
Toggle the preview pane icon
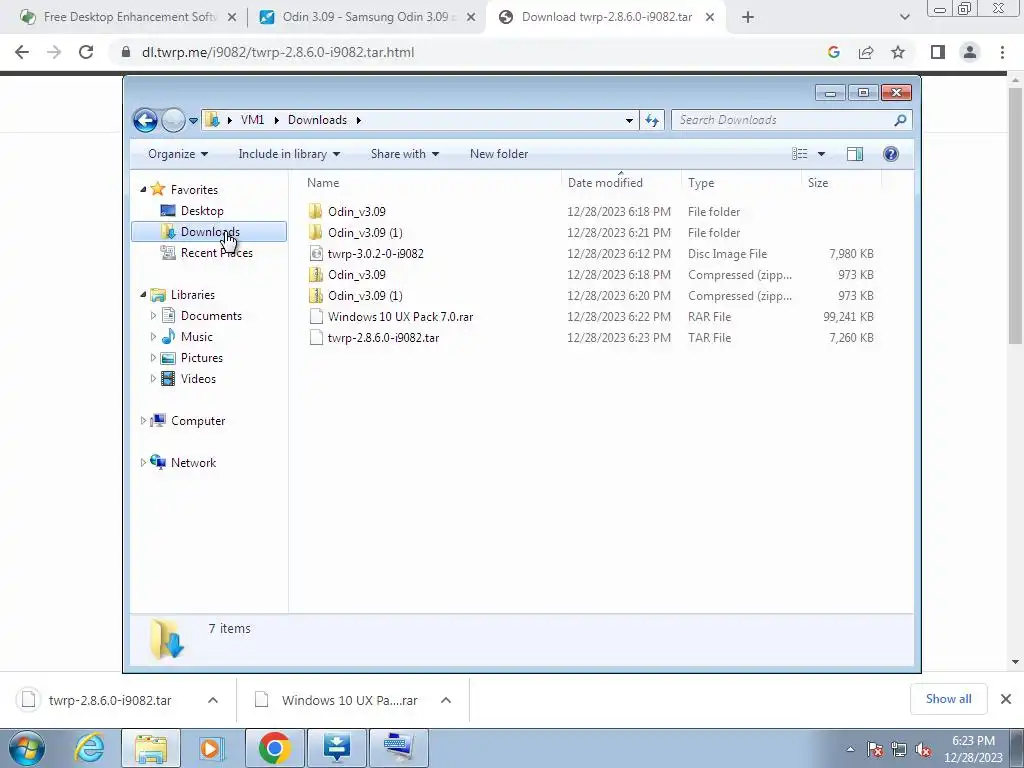(855, 154)
